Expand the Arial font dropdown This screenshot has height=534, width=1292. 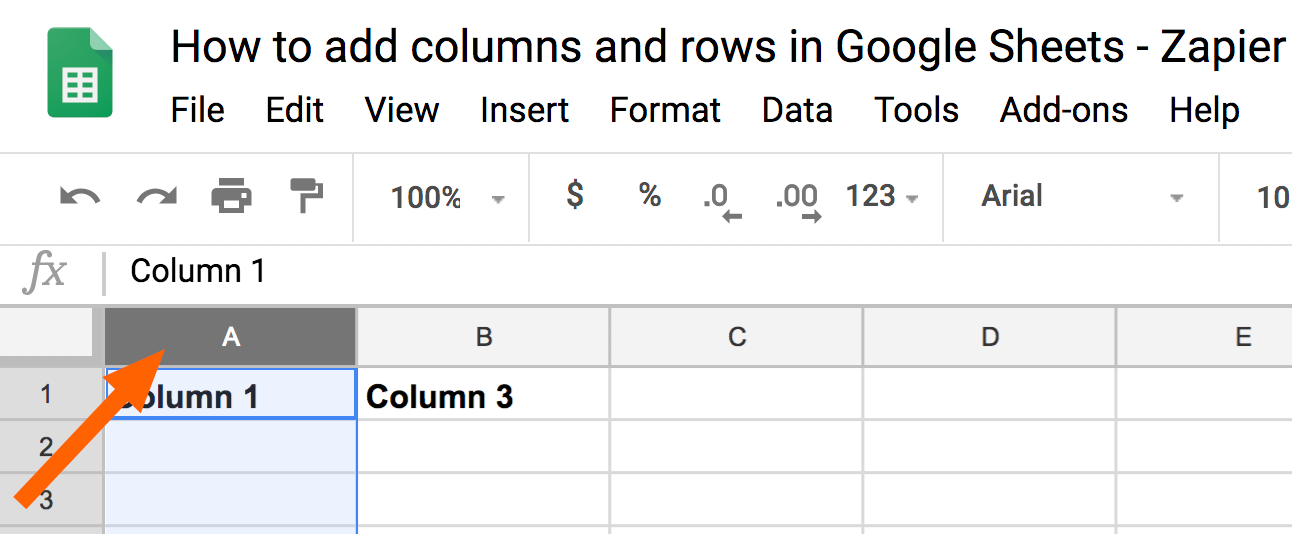1082,197
